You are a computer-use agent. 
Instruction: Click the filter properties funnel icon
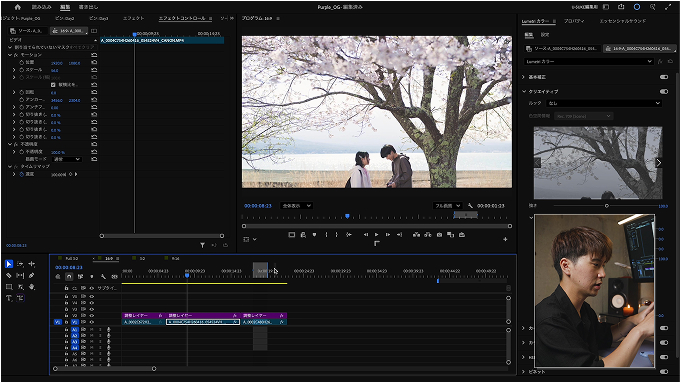pos(202,245)
